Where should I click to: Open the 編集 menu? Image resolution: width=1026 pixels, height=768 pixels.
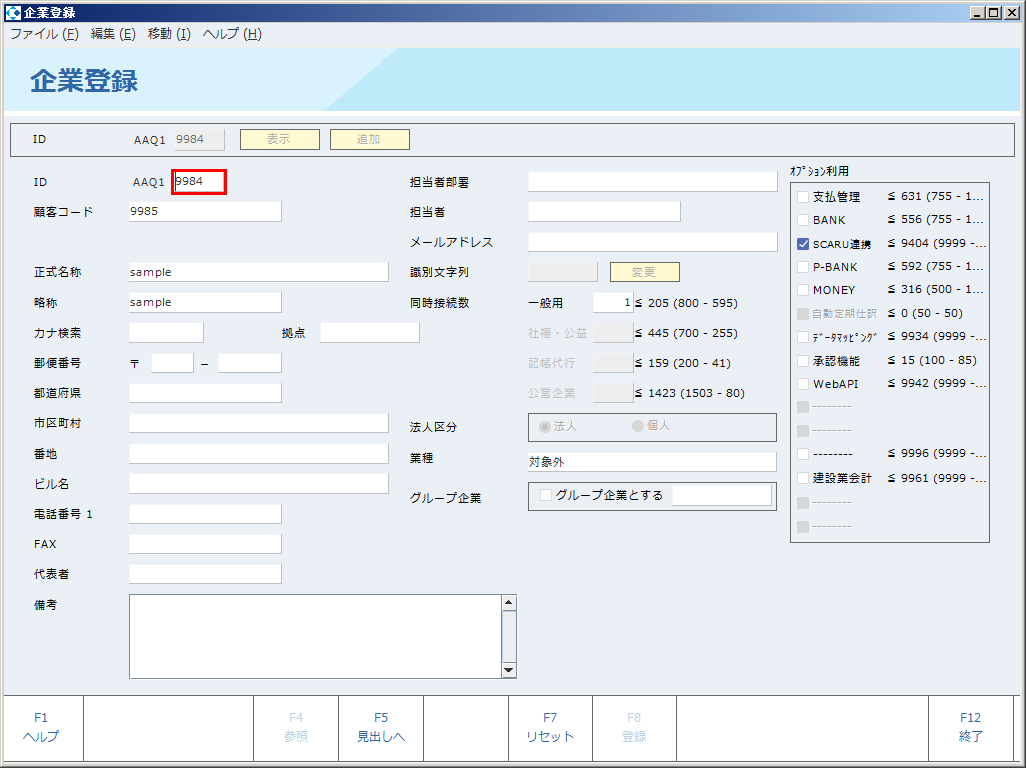point(113,34)
